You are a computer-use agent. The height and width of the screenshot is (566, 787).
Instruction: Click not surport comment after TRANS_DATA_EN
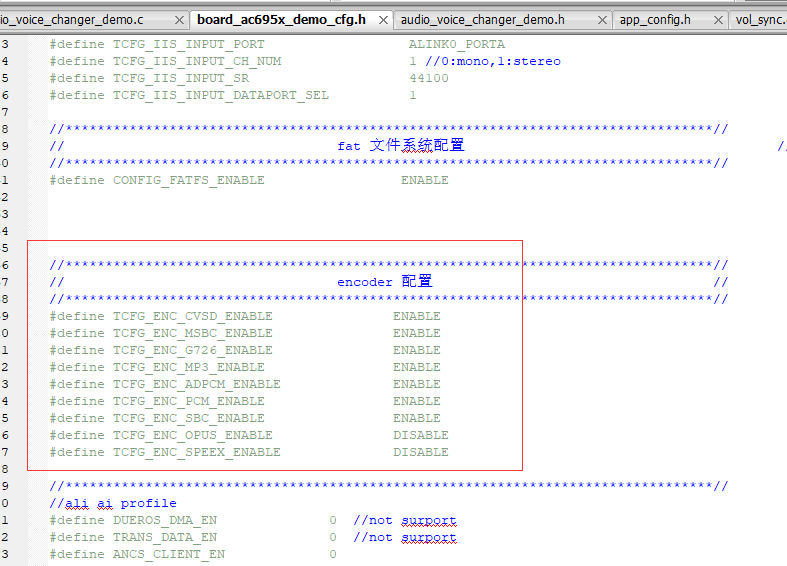tap(405, 537)
